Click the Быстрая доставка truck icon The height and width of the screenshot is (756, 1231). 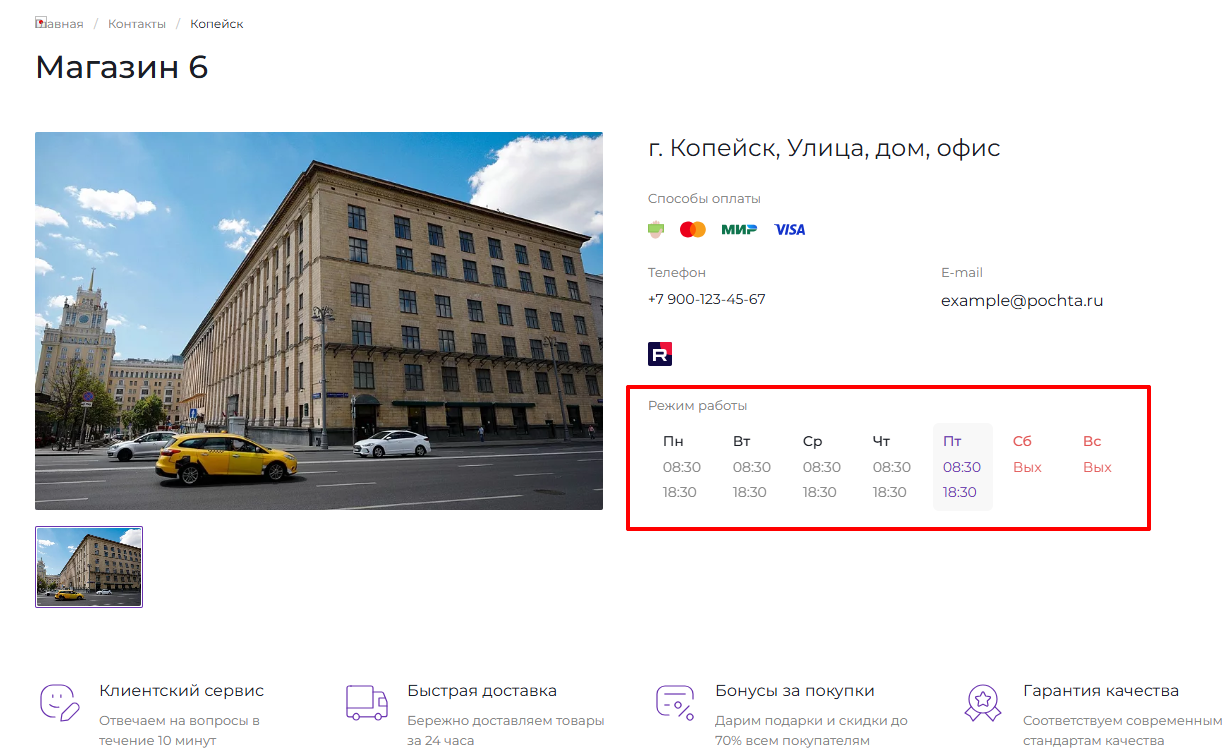(366, 702)
